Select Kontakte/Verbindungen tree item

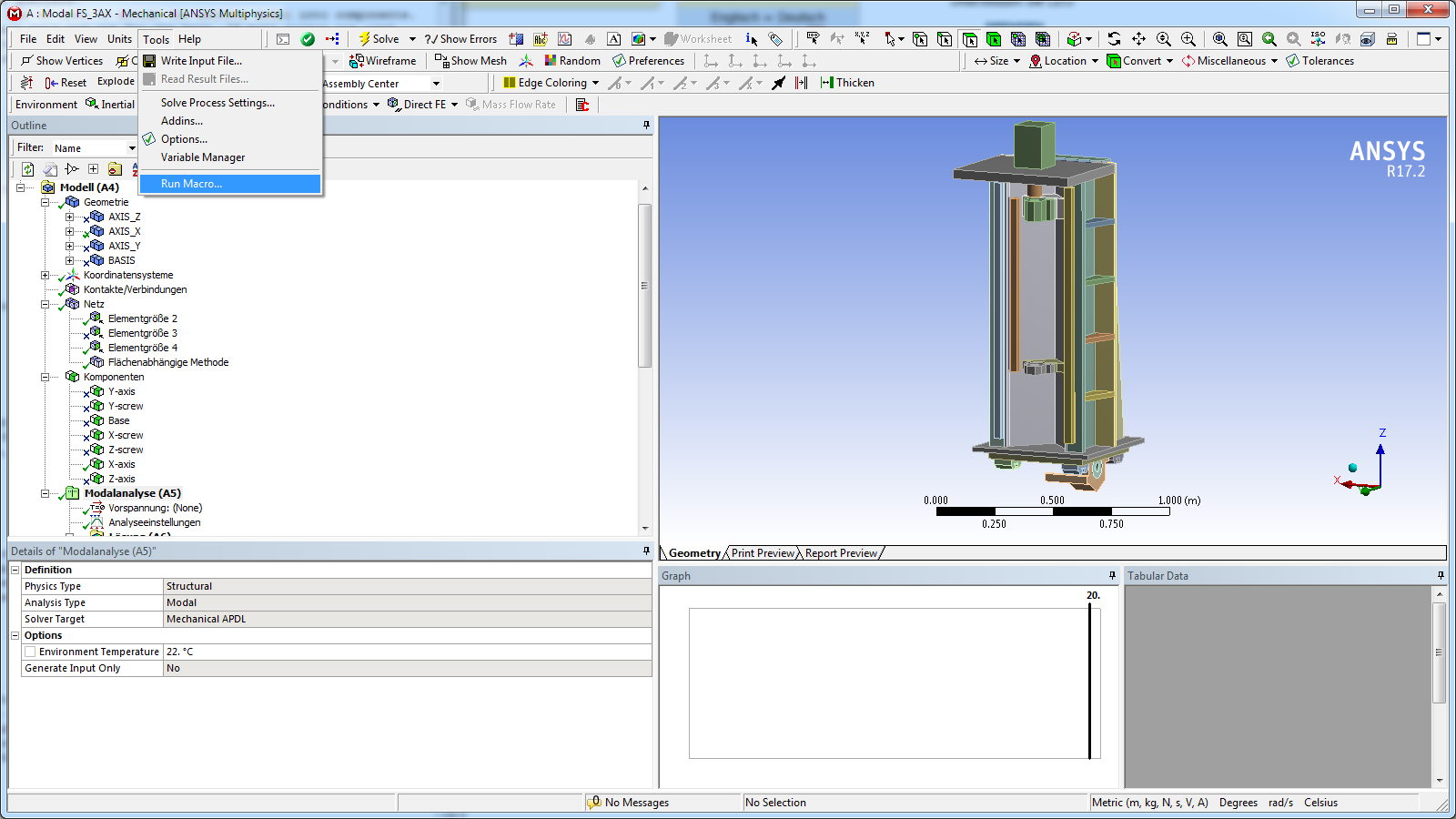[135, 289]
